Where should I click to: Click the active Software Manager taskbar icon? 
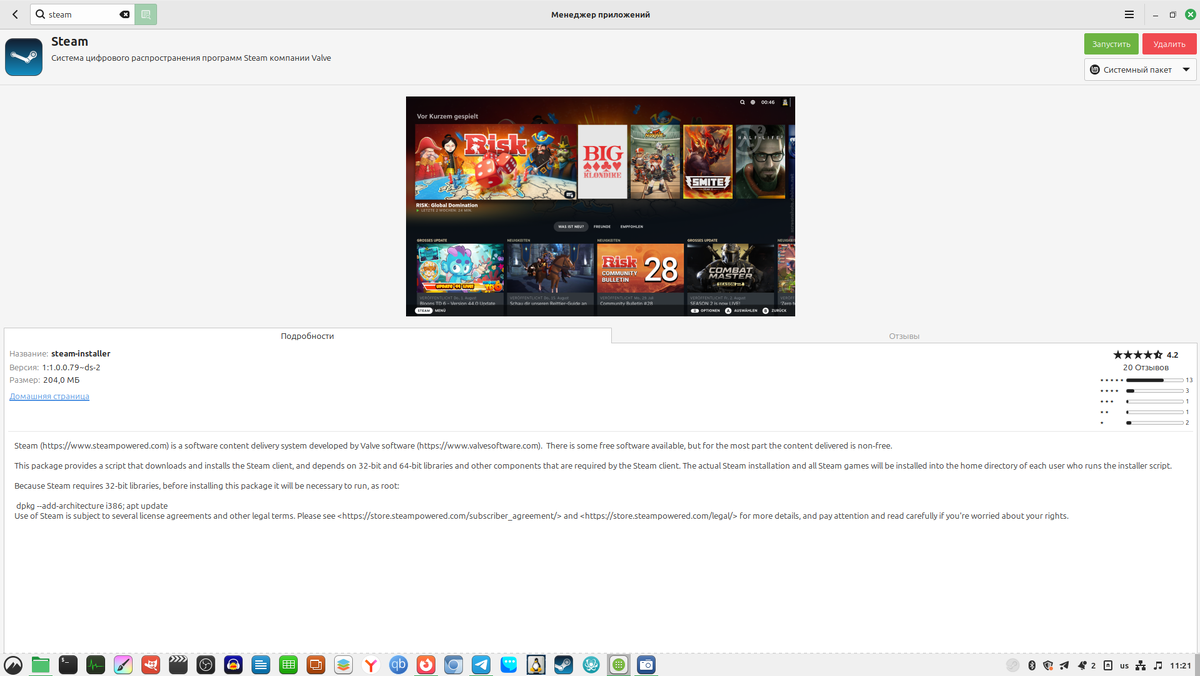tap(619, 664)
